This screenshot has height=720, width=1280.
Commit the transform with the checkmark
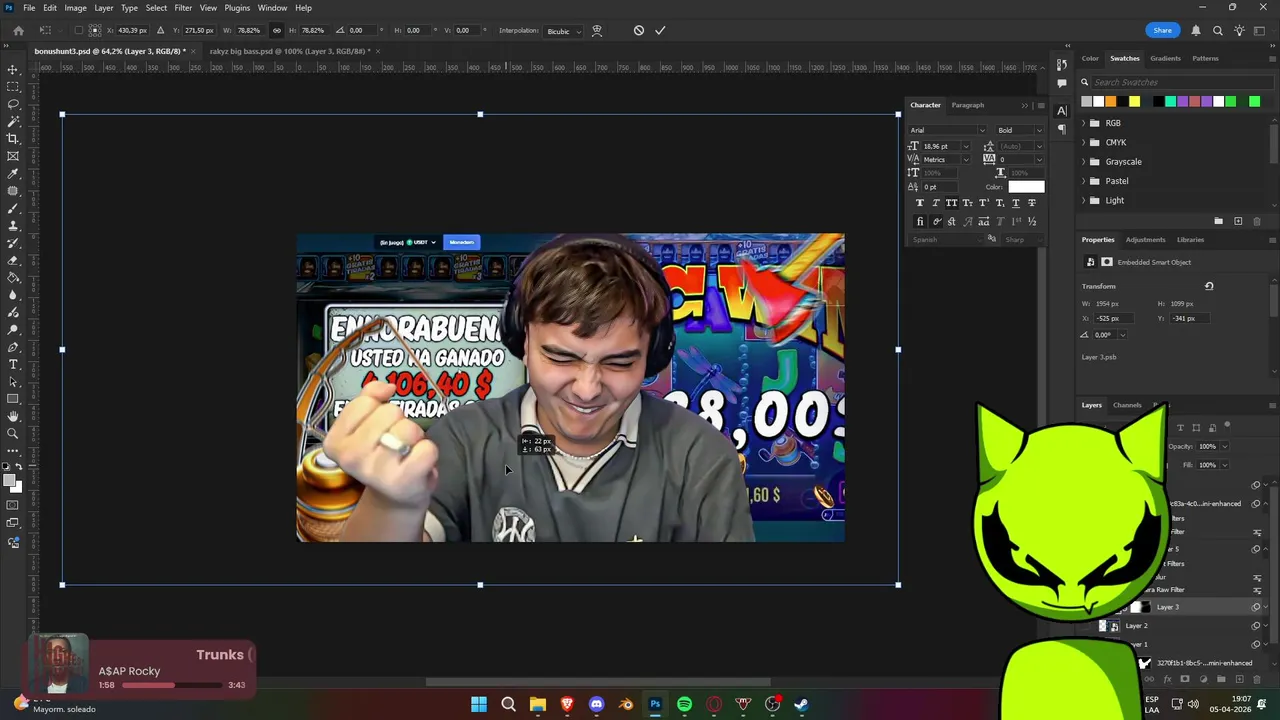(660, 30)
